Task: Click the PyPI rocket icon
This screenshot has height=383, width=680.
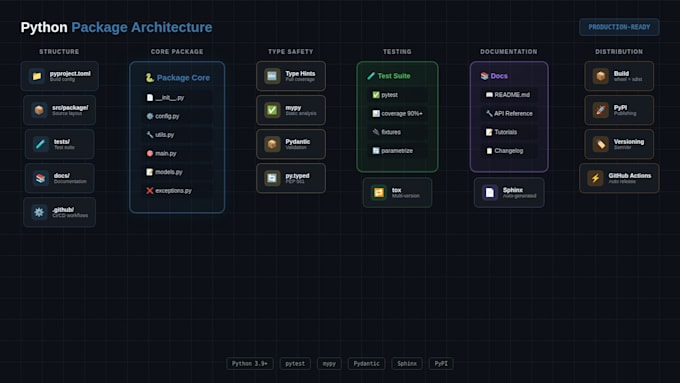Action: coord(601,110)
